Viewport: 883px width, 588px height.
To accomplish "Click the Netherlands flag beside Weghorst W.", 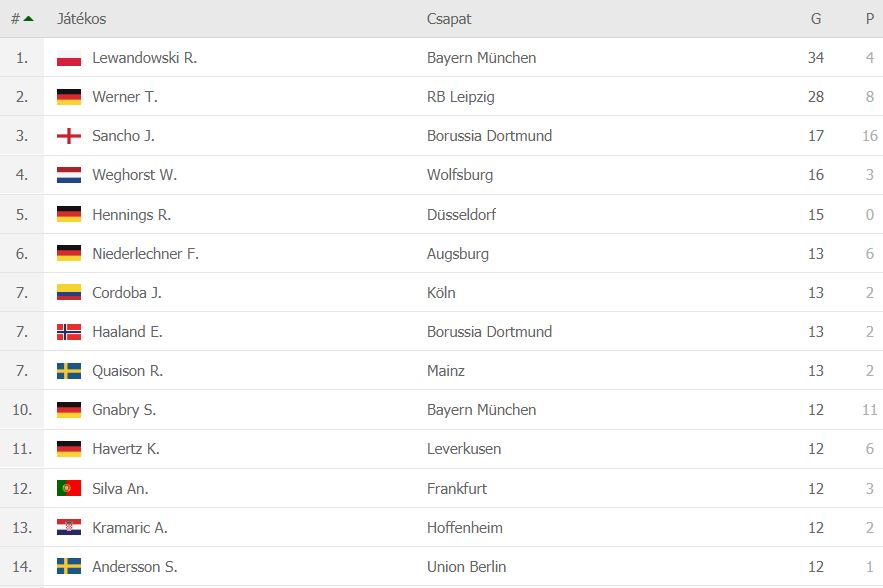I will click(x=69, y=175).
